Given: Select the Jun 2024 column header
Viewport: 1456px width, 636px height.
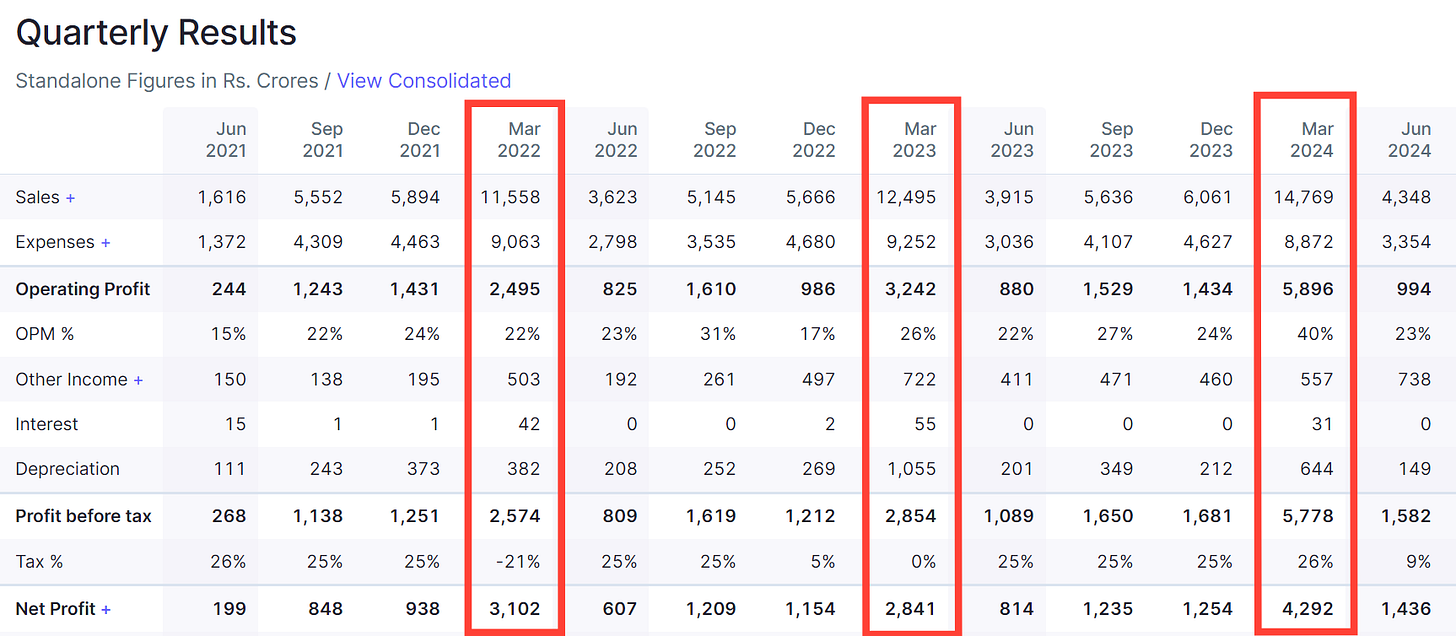Looking at the screenshot, I should point(1409,140).
